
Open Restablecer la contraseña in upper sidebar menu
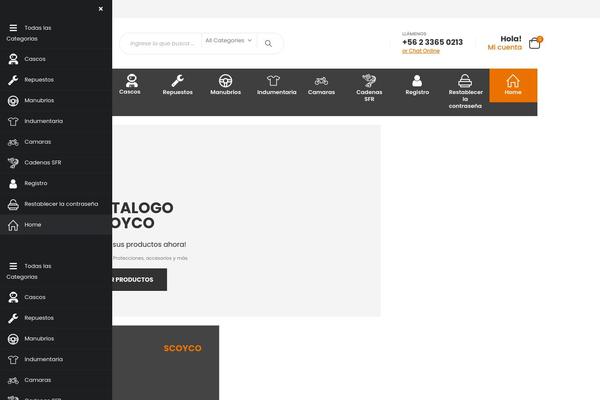coord(56,204)
